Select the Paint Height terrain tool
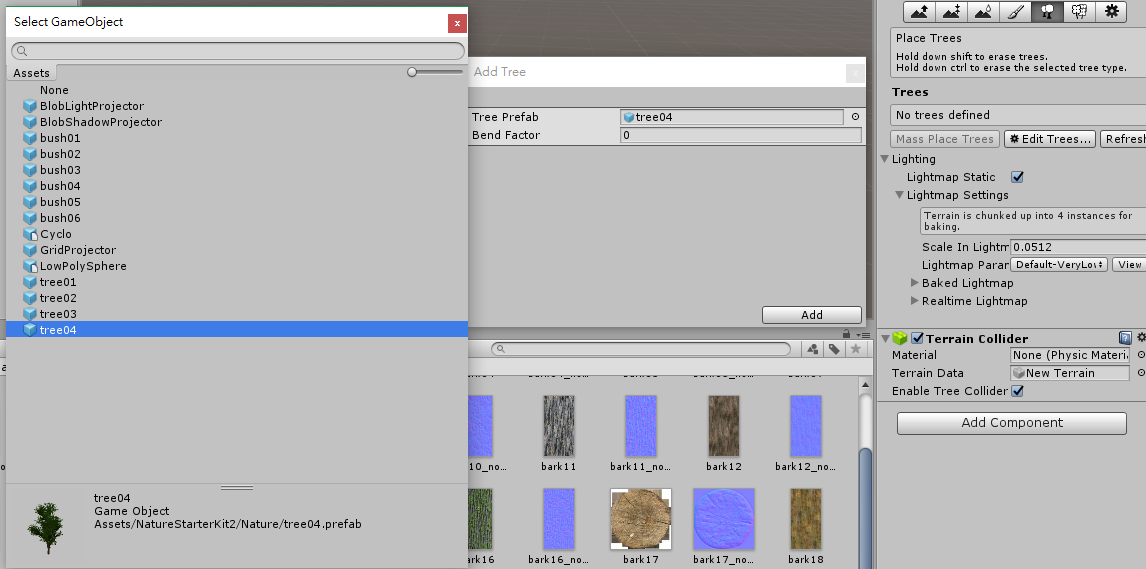This screenshot has width=1146, height=569. (x=952, y=12)
